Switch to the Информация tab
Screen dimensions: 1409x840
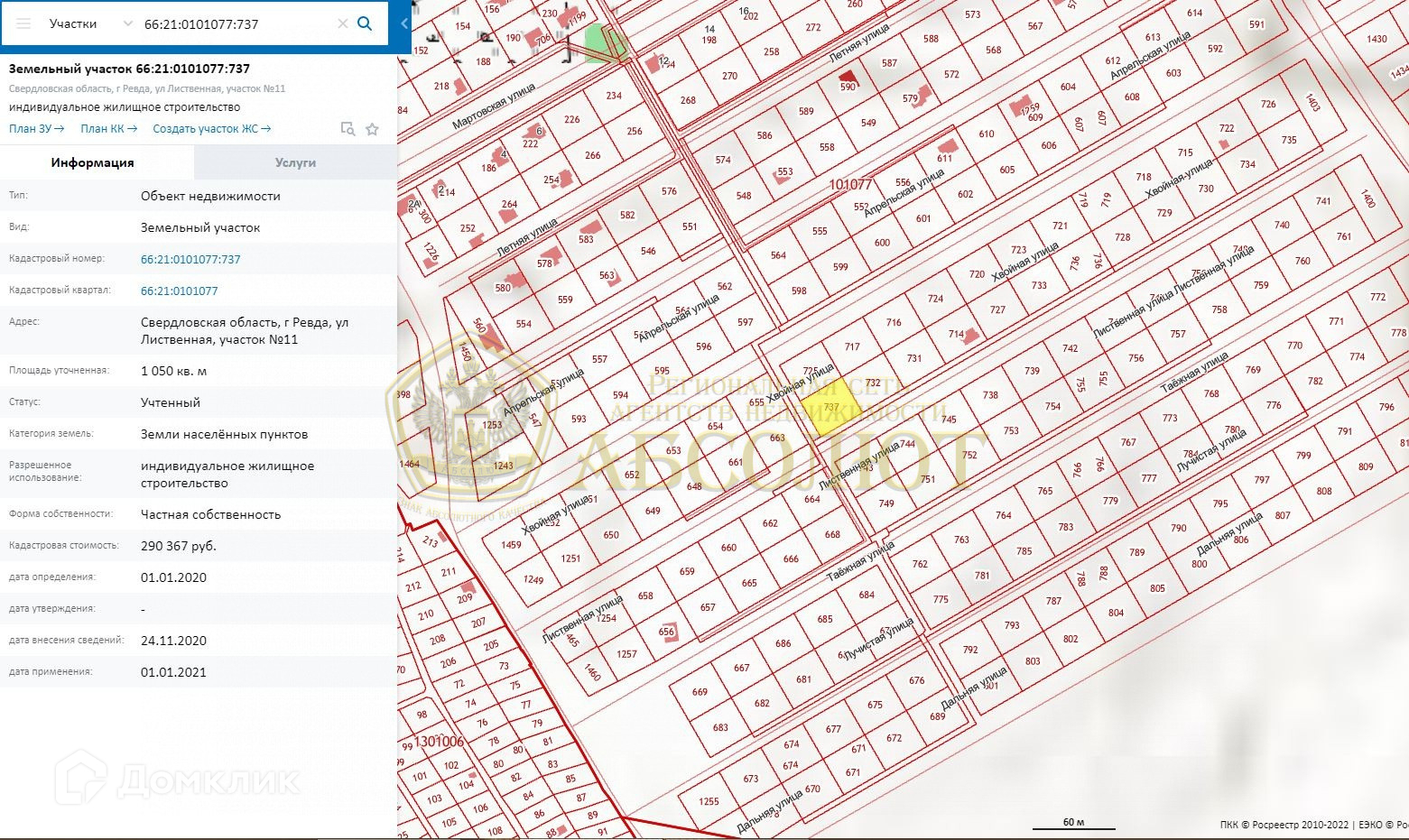[x=93, y=162]
